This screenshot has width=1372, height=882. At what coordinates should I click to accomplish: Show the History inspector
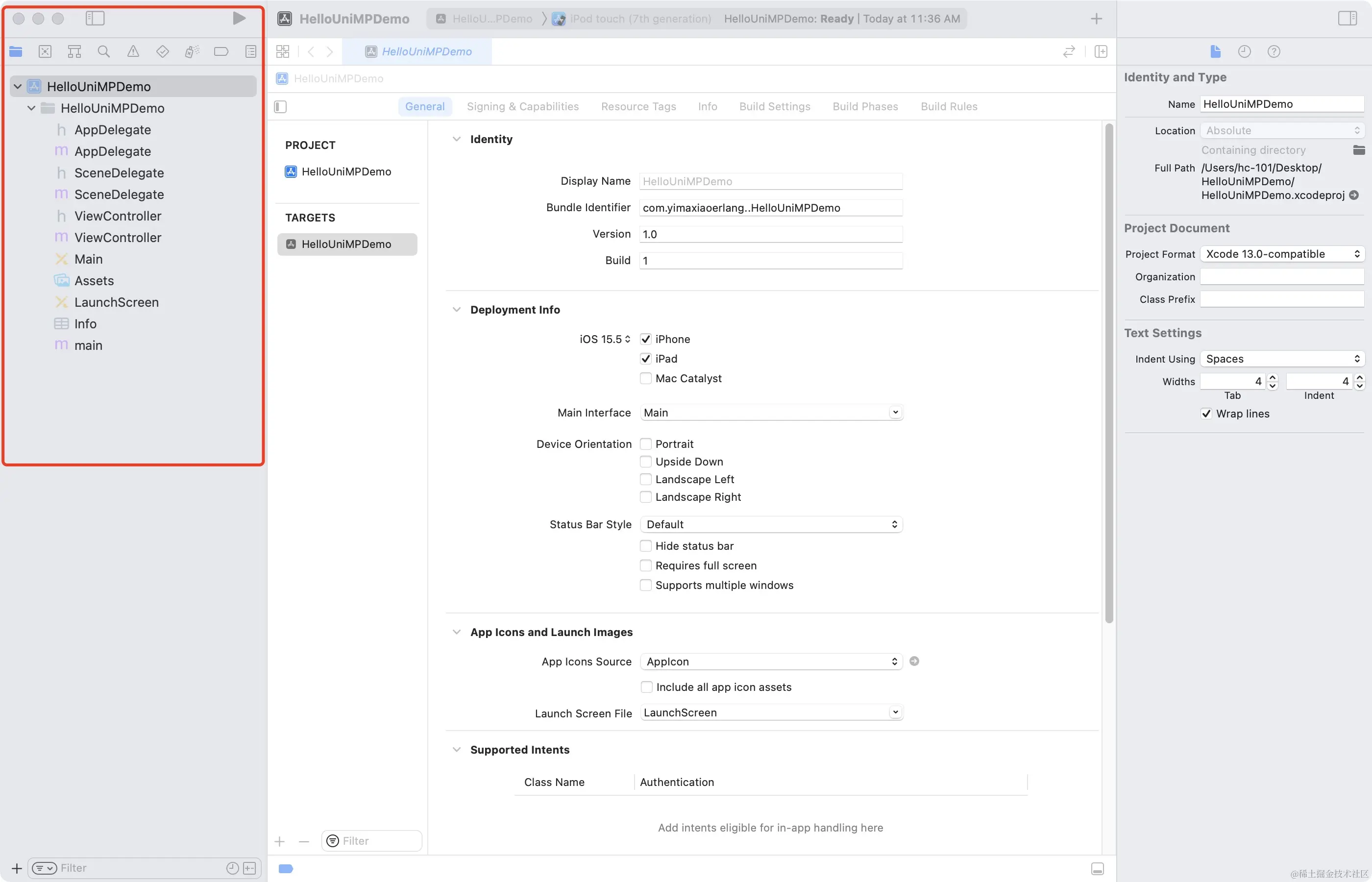1244,51
